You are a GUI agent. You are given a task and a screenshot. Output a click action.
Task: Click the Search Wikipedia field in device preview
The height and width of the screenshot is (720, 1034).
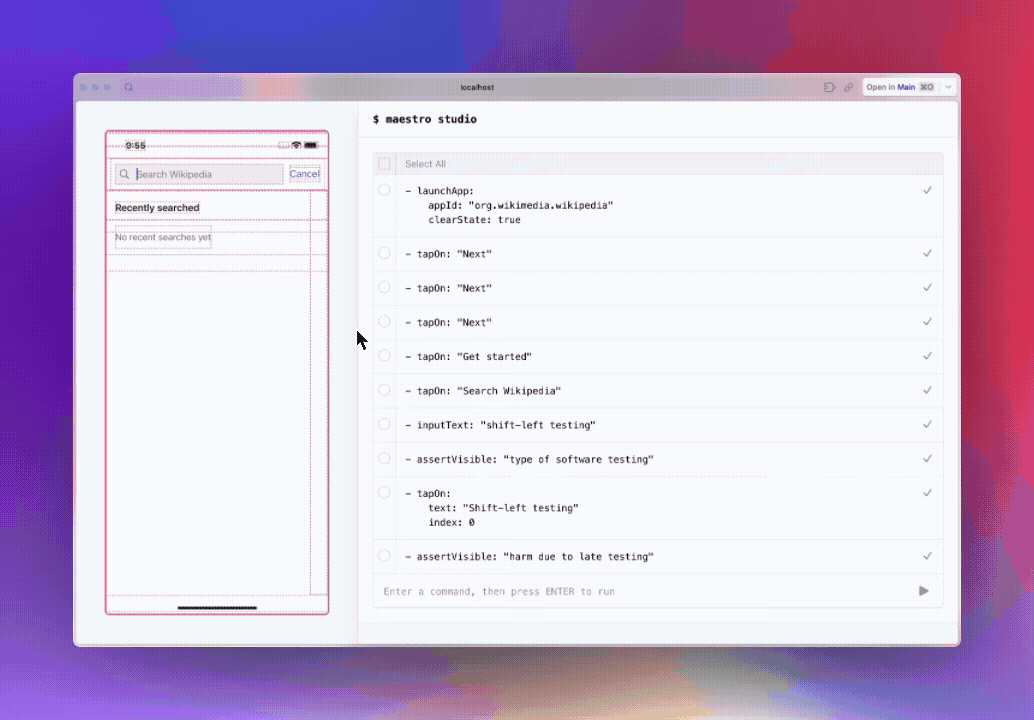pyautogui.click(x=199, y=174)
